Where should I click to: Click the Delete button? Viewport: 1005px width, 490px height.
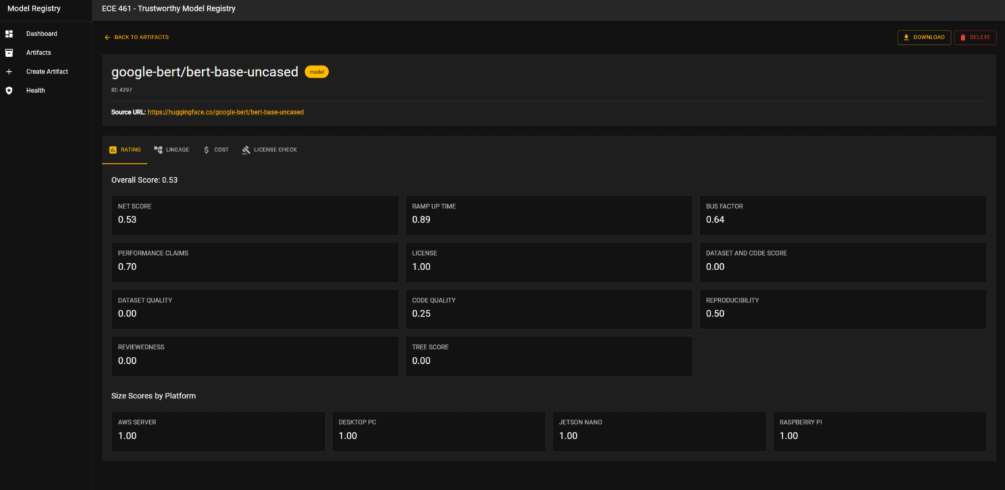pos(975,37)
